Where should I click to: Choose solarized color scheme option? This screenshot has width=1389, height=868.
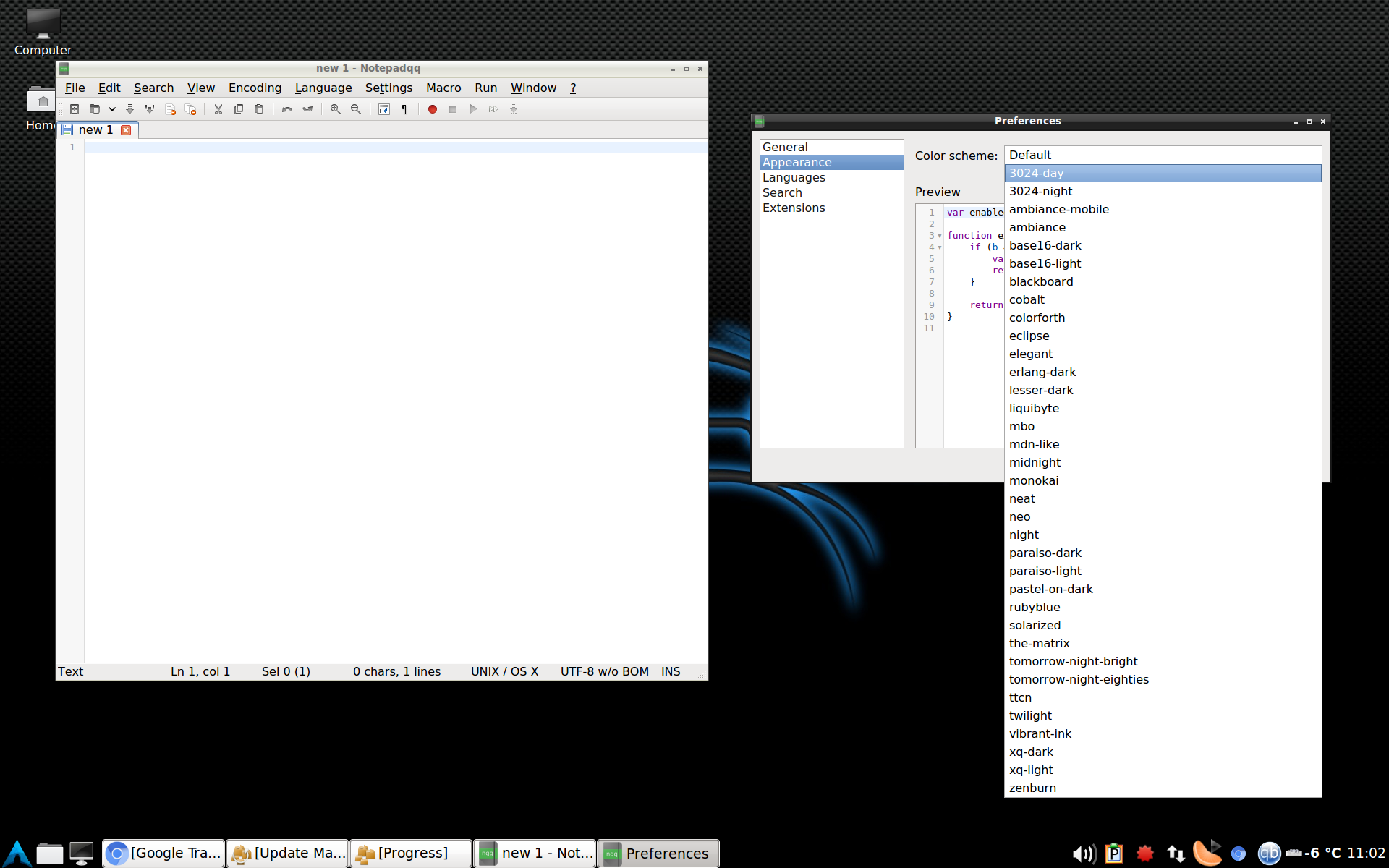tap(1035, 625)
